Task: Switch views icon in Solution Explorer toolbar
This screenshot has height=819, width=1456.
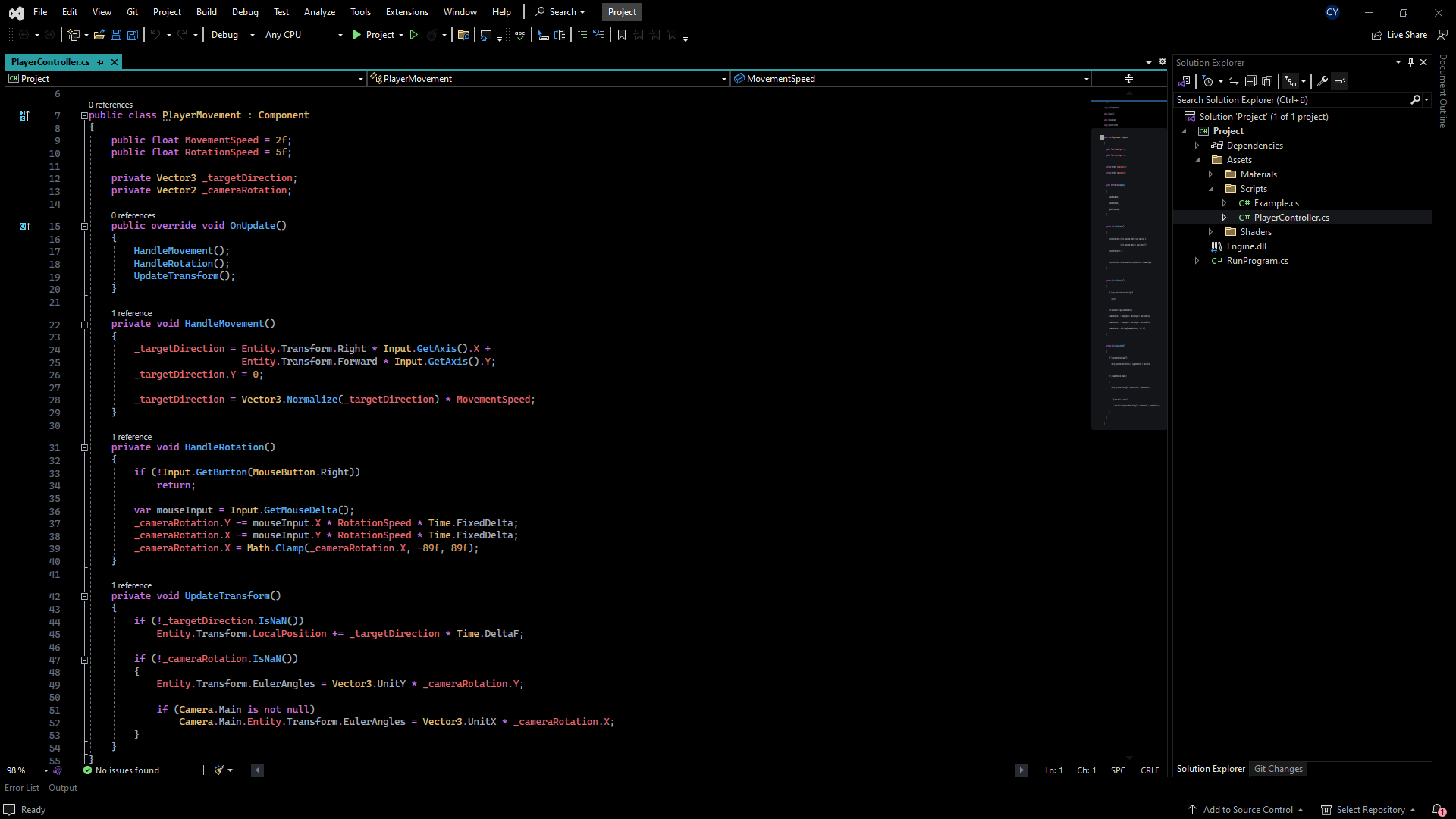Action: click(1185, 81)
